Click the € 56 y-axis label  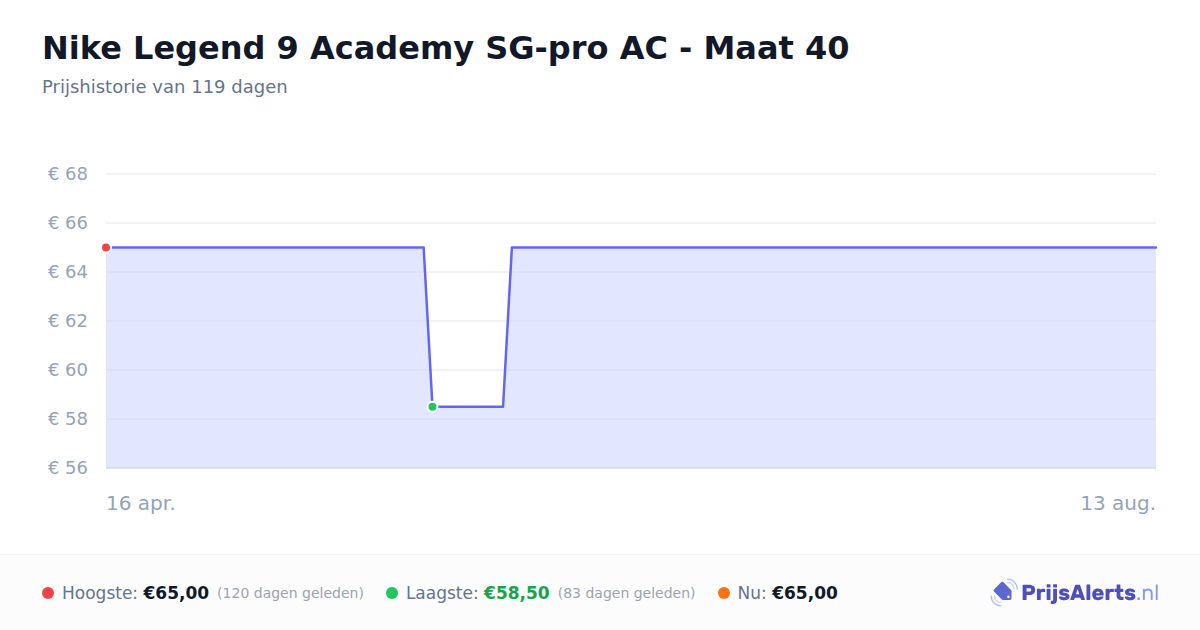pos(68,468)
